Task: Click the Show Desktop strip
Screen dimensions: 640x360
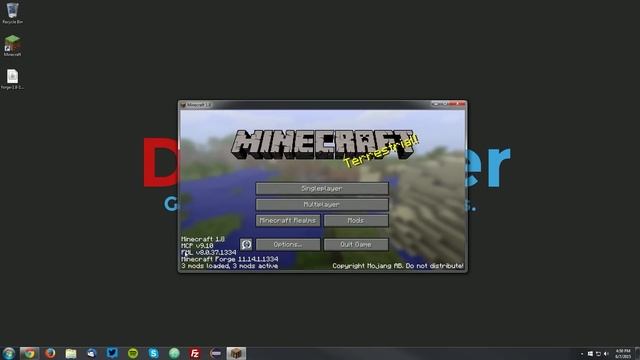Action: tap(638, 353)
